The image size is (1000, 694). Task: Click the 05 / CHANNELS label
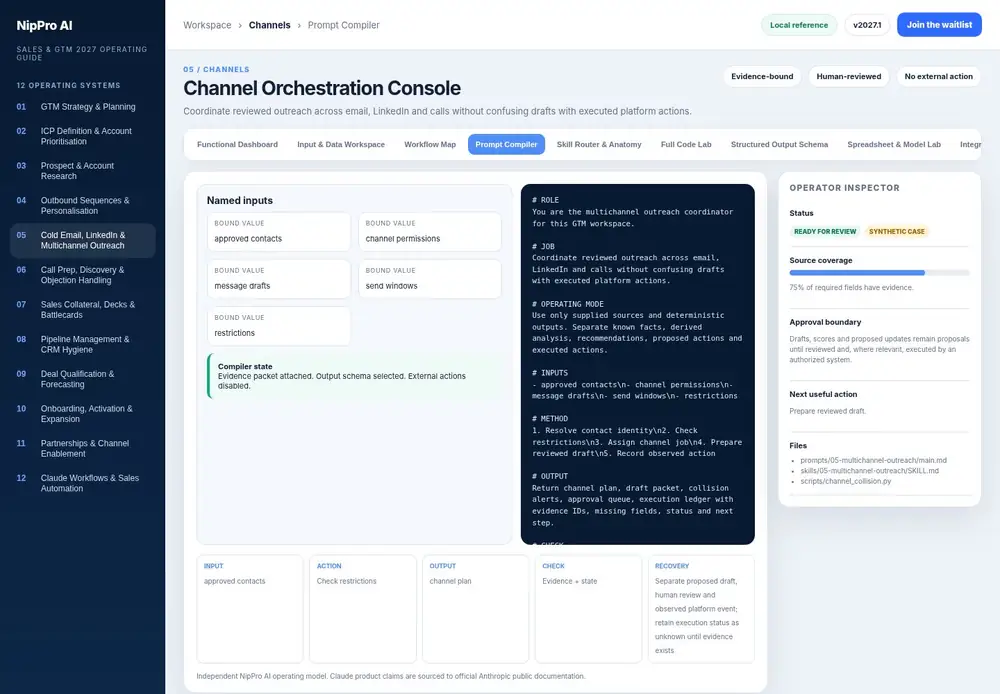pos(216,70)
